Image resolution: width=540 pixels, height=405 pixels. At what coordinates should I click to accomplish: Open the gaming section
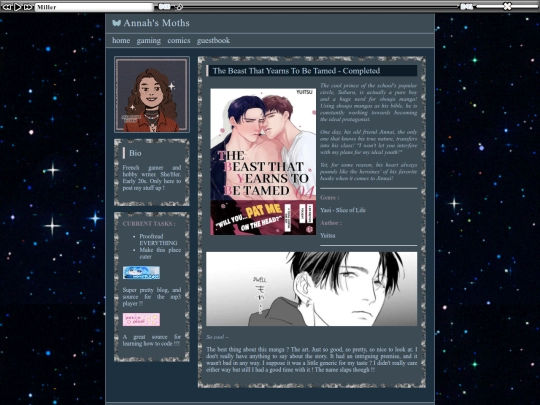tap(148, 41)
